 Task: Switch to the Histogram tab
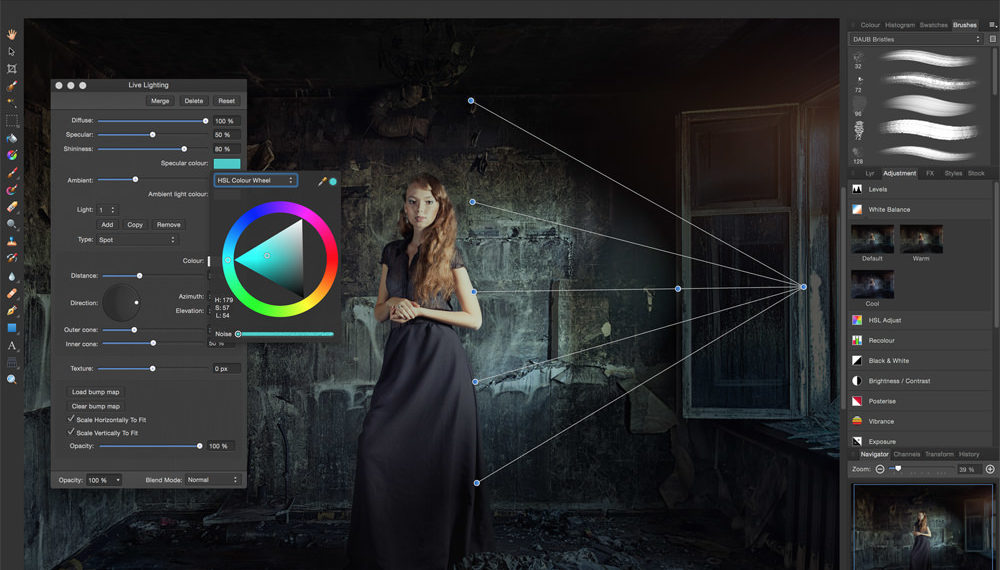(899, 25)
